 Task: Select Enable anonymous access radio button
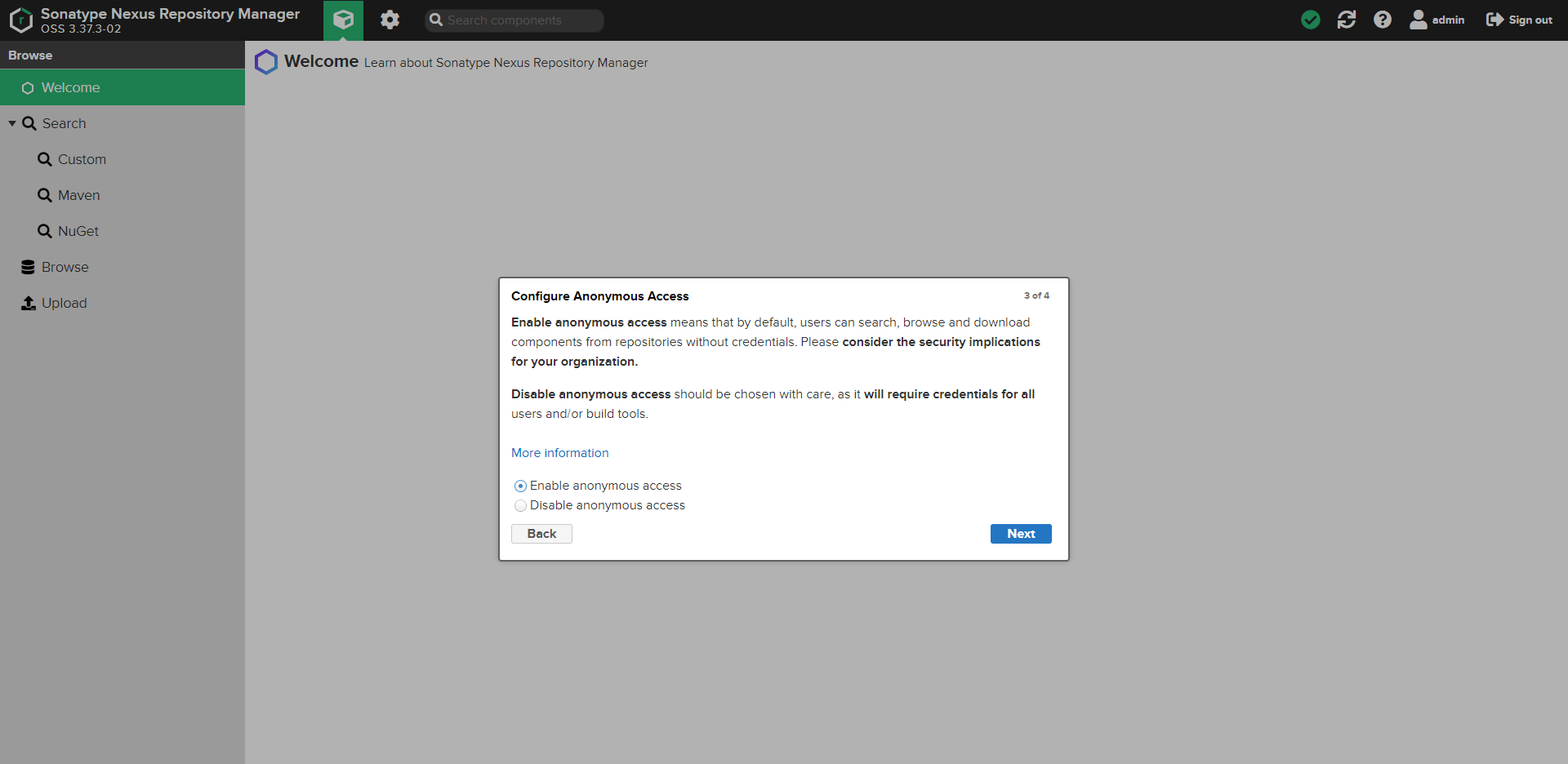[520, 486]
